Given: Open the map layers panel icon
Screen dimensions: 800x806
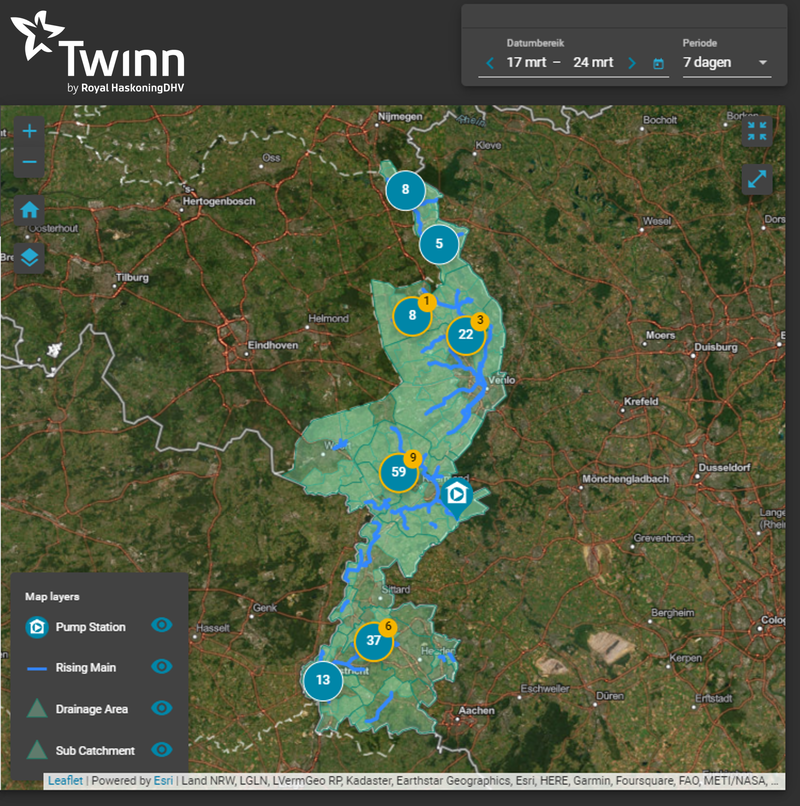Looking at the screenshot, I should coord(29,257).
